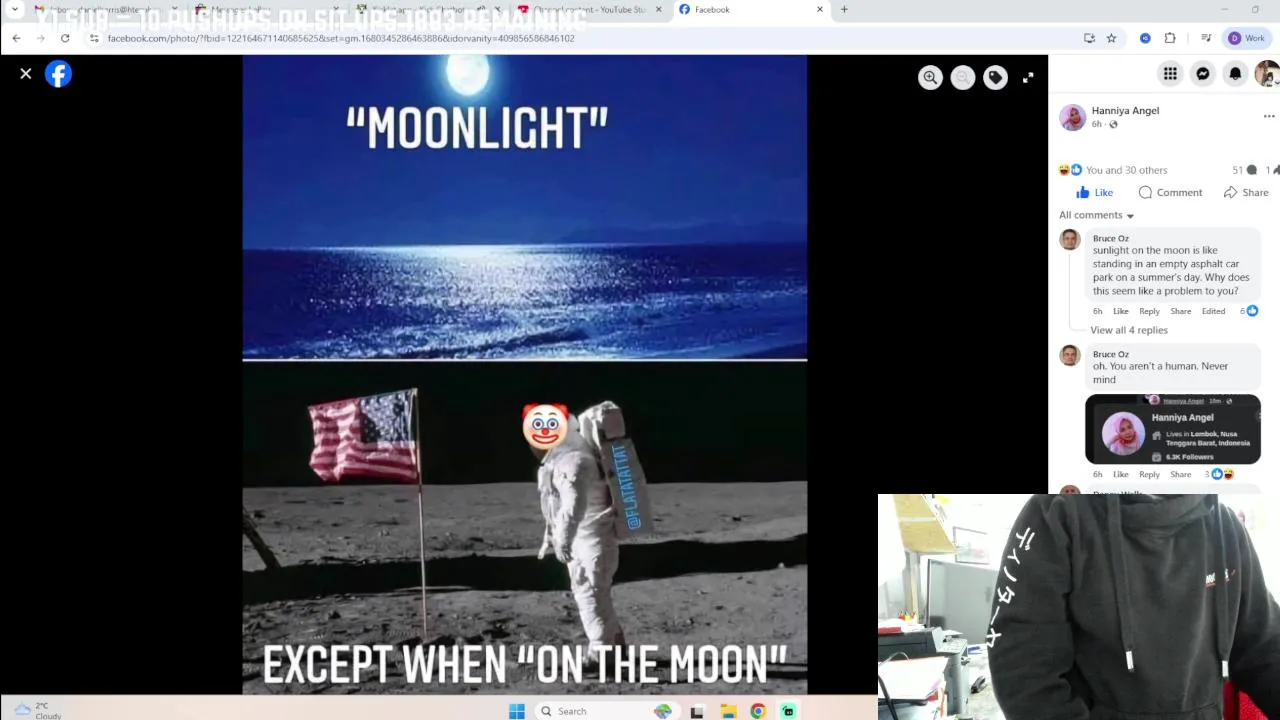Open the photo tag icon
Screen dimensions: 1280x720
pyautogui.click(x=995, y=78)
